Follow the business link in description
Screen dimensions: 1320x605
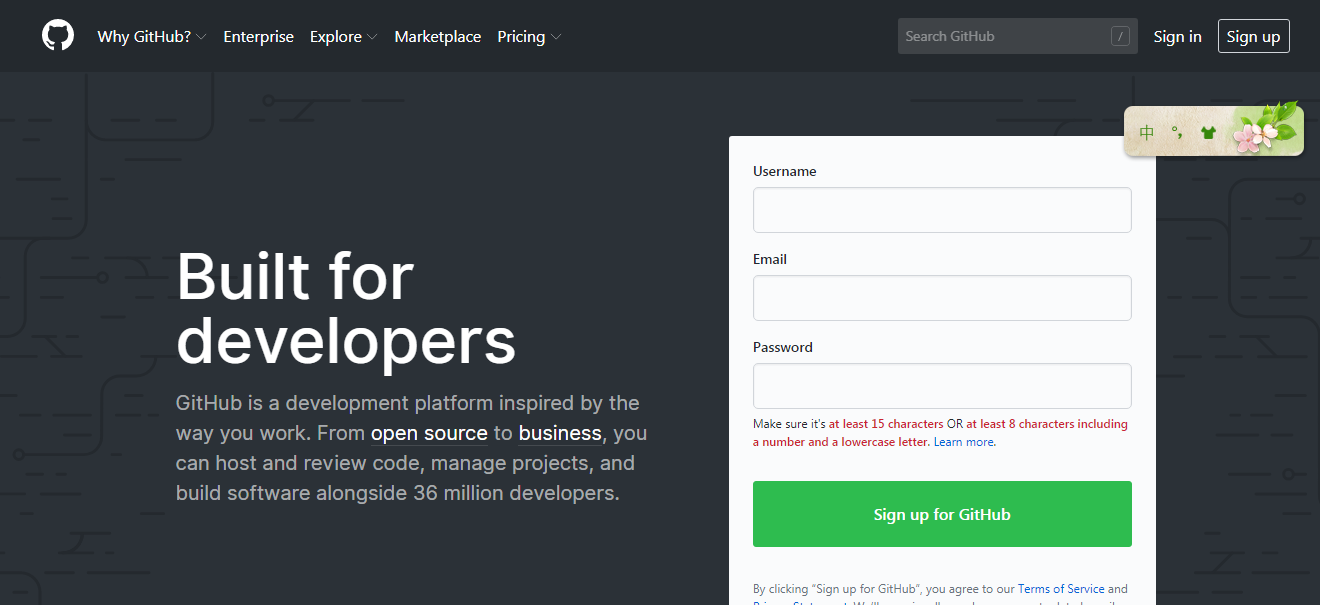(x=560, y=433)
